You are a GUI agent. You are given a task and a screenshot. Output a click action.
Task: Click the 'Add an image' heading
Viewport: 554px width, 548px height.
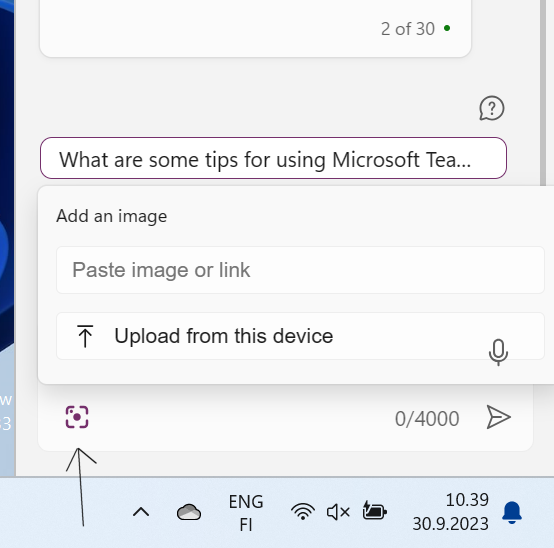pyautogui.click(x=112, y=216)
